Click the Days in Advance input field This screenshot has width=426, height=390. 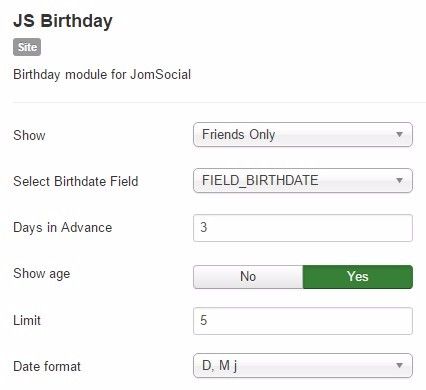303,228
